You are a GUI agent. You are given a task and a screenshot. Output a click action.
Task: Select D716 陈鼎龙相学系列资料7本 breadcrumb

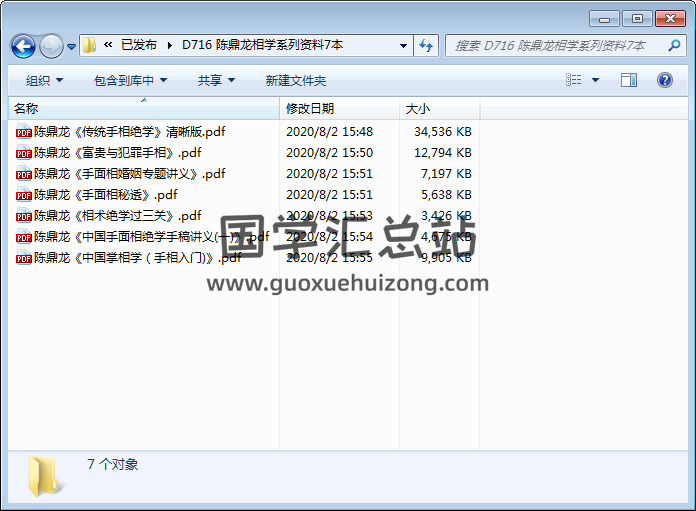[x=263, y=45]
